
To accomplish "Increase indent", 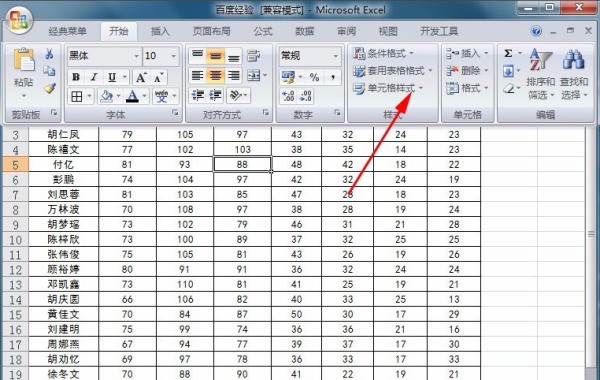I will pos(216,95).
